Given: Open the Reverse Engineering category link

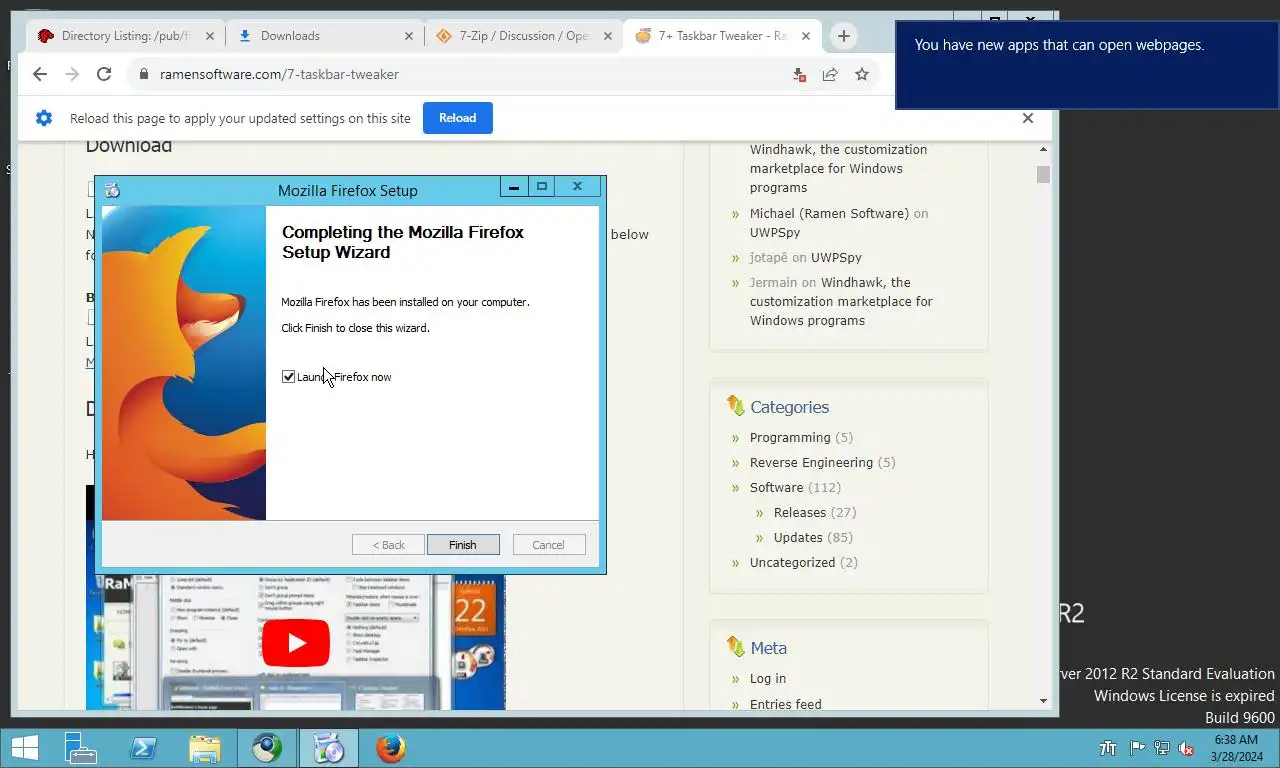Looking at the screenshot, I should 811,462.
